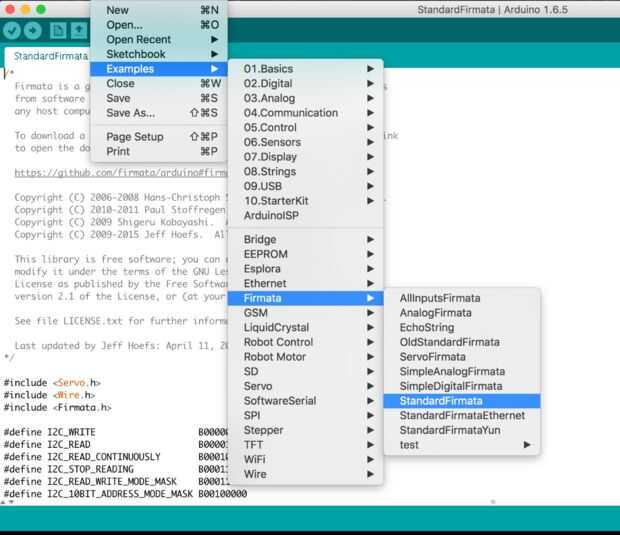Load the OldStandardFirmata example
620x535 pixels.
pyautogui.click(x=462, y=342)
